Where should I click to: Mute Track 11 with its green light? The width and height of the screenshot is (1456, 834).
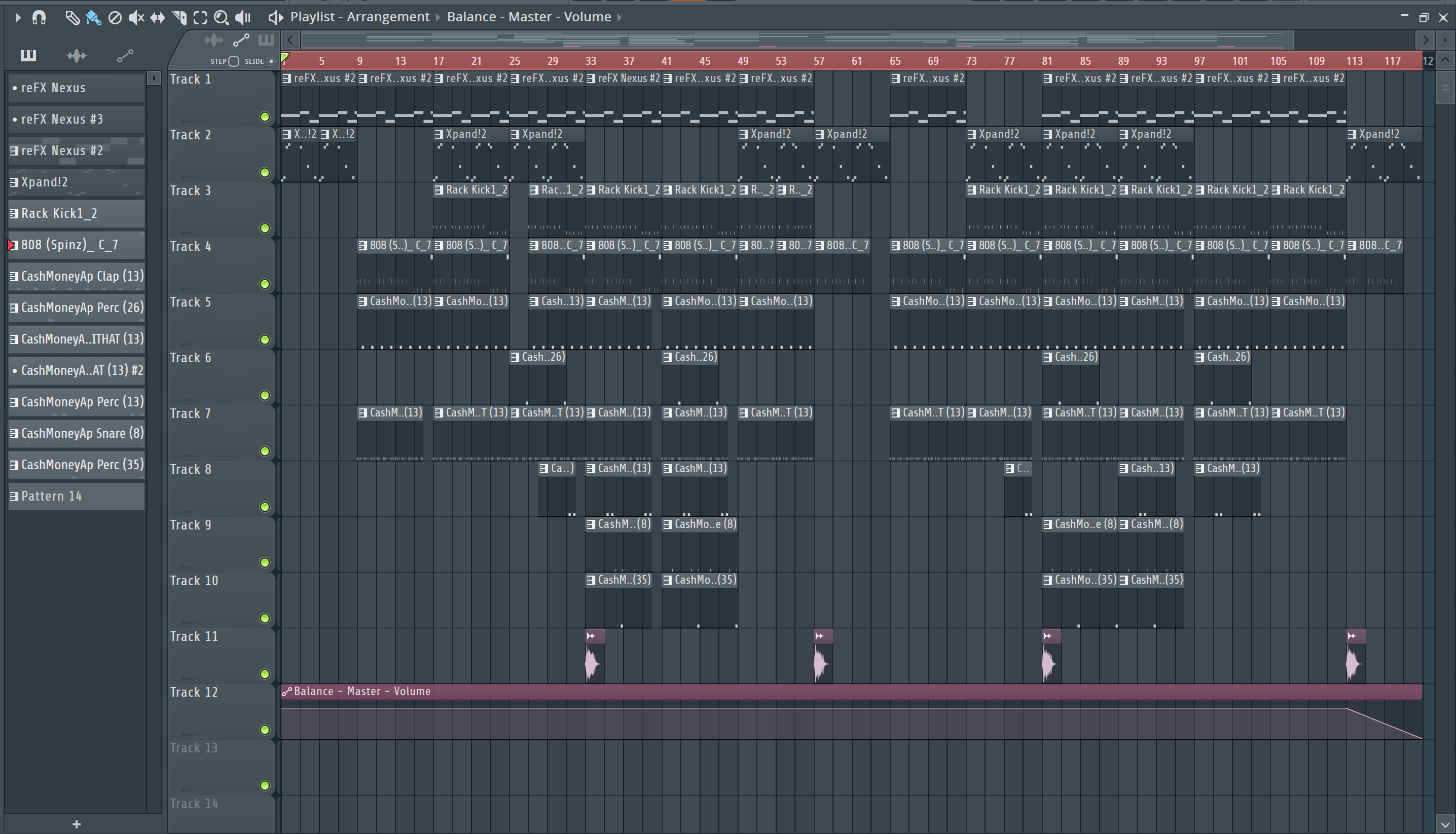[x=265, y=674]
